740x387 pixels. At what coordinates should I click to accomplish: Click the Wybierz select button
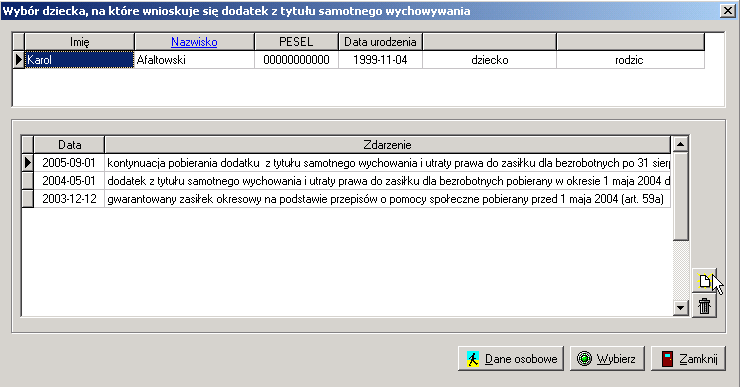pos(607,359)
